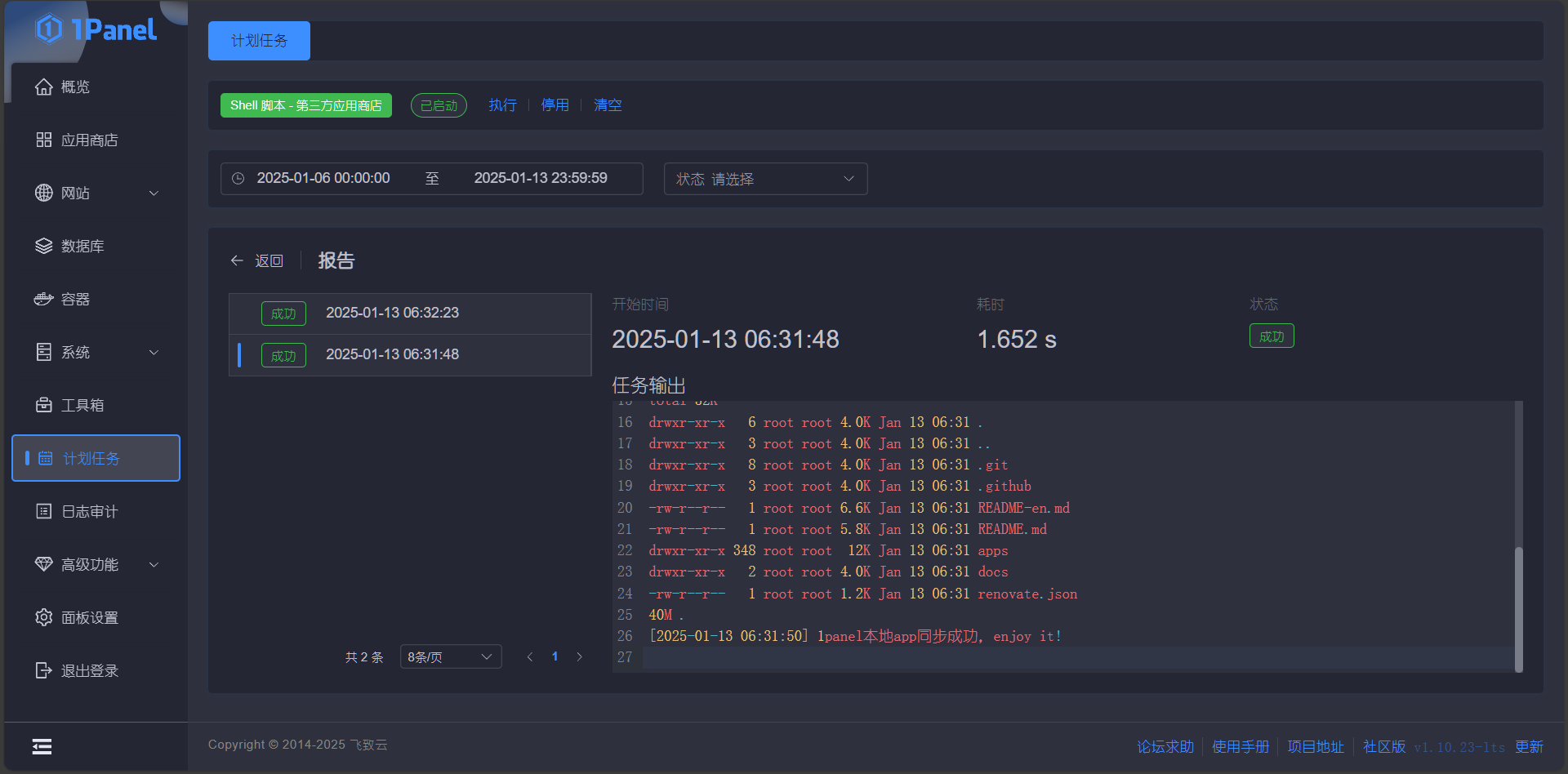Open the 应用商店 app store grid icon
This screenshot has height=774, width=1568.
pos(44,140)
